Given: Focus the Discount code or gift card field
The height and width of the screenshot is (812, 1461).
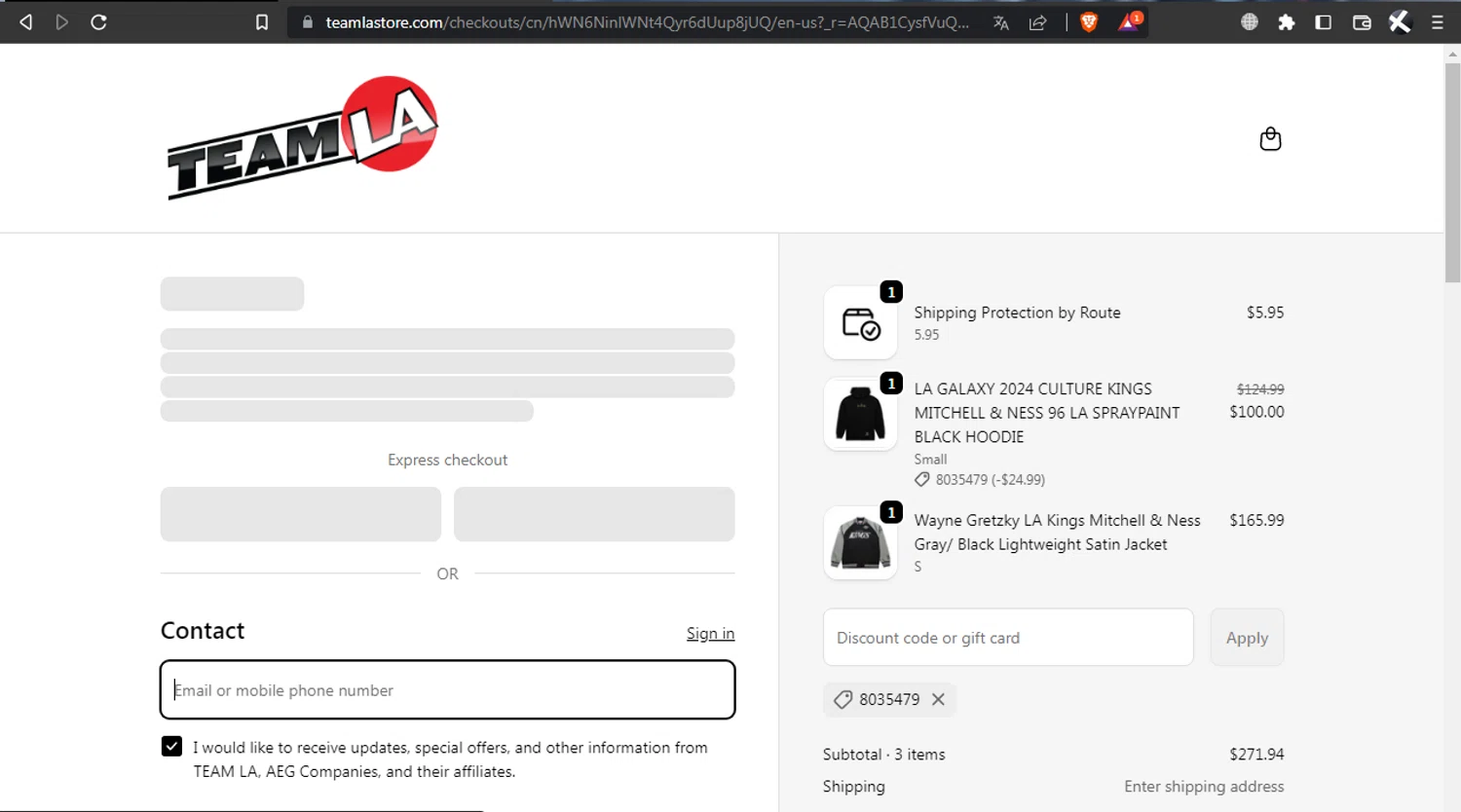Looking at the screenshot, I should click(x=1008, y=638).
